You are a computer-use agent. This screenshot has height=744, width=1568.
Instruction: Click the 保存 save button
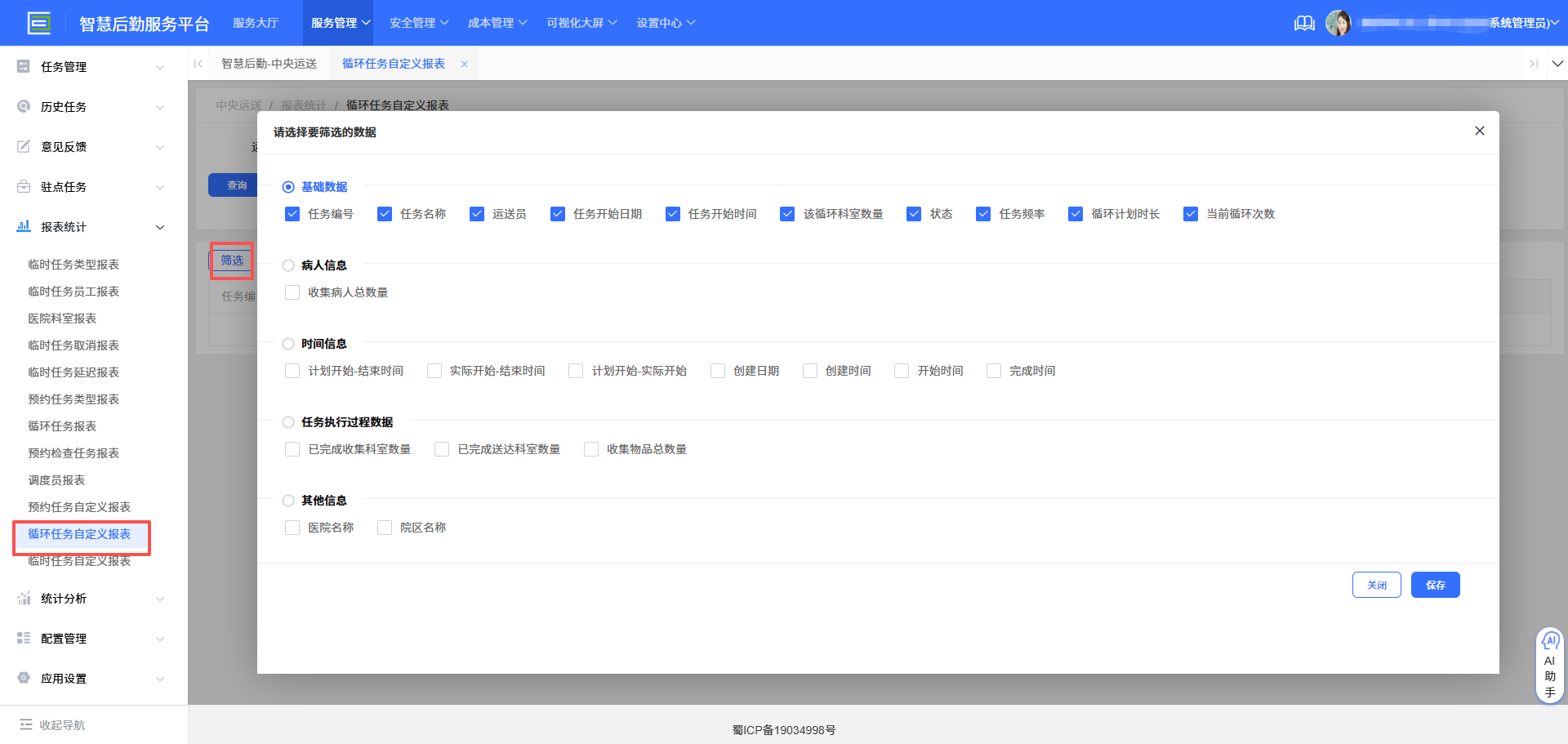point(1435,585)
